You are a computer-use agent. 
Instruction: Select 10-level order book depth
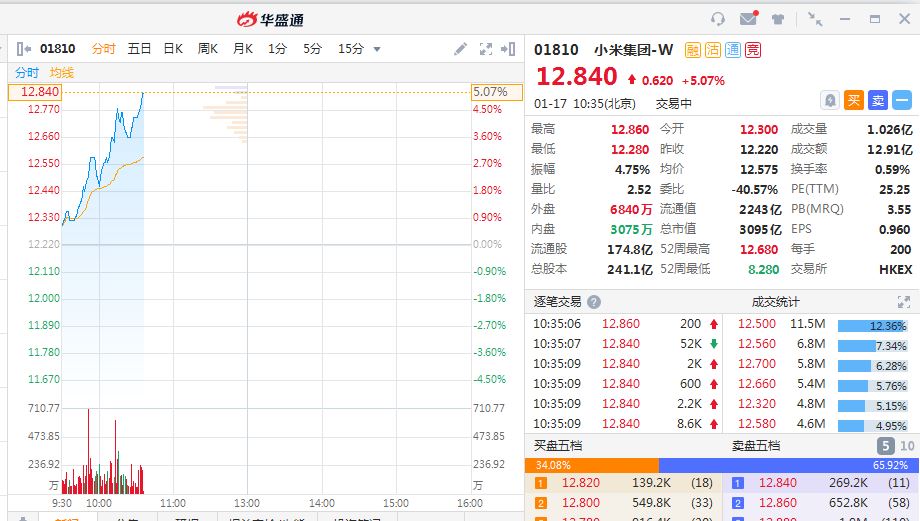907,446
